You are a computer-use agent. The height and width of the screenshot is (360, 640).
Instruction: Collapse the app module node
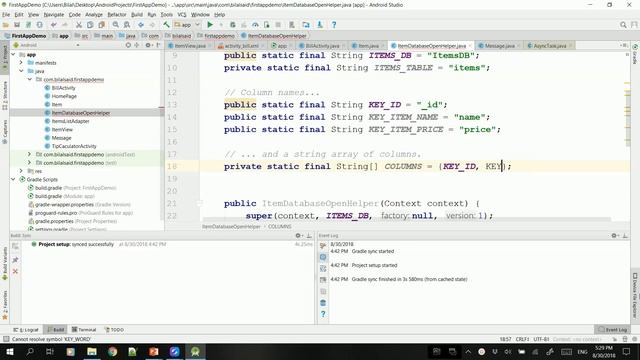[x=13, y=54]
